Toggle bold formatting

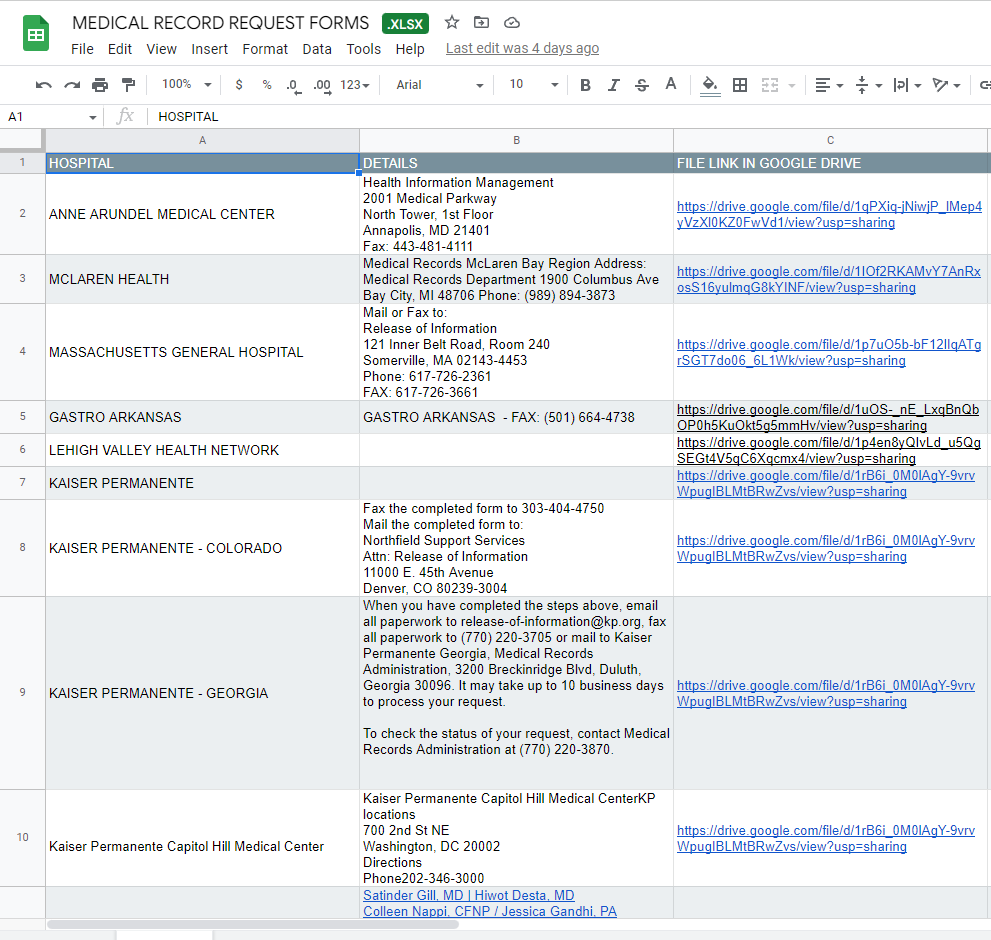coord(585,85)
